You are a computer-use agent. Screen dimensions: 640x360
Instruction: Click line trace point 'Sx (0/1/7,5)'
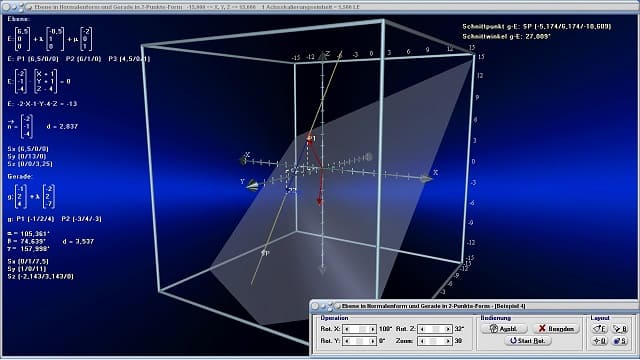coord(28,261)
